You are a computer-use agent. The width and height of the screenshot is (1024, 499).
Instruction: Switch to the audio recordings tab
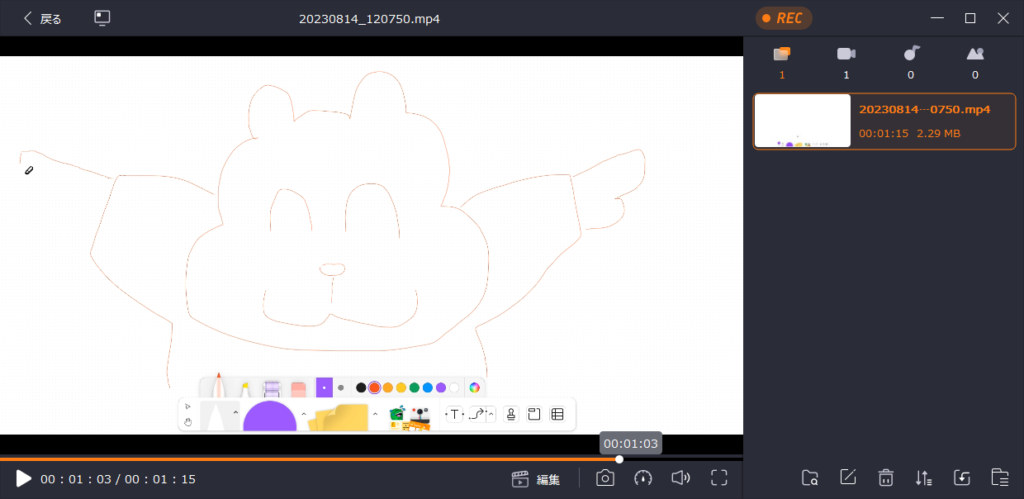(x=911, y=63)
